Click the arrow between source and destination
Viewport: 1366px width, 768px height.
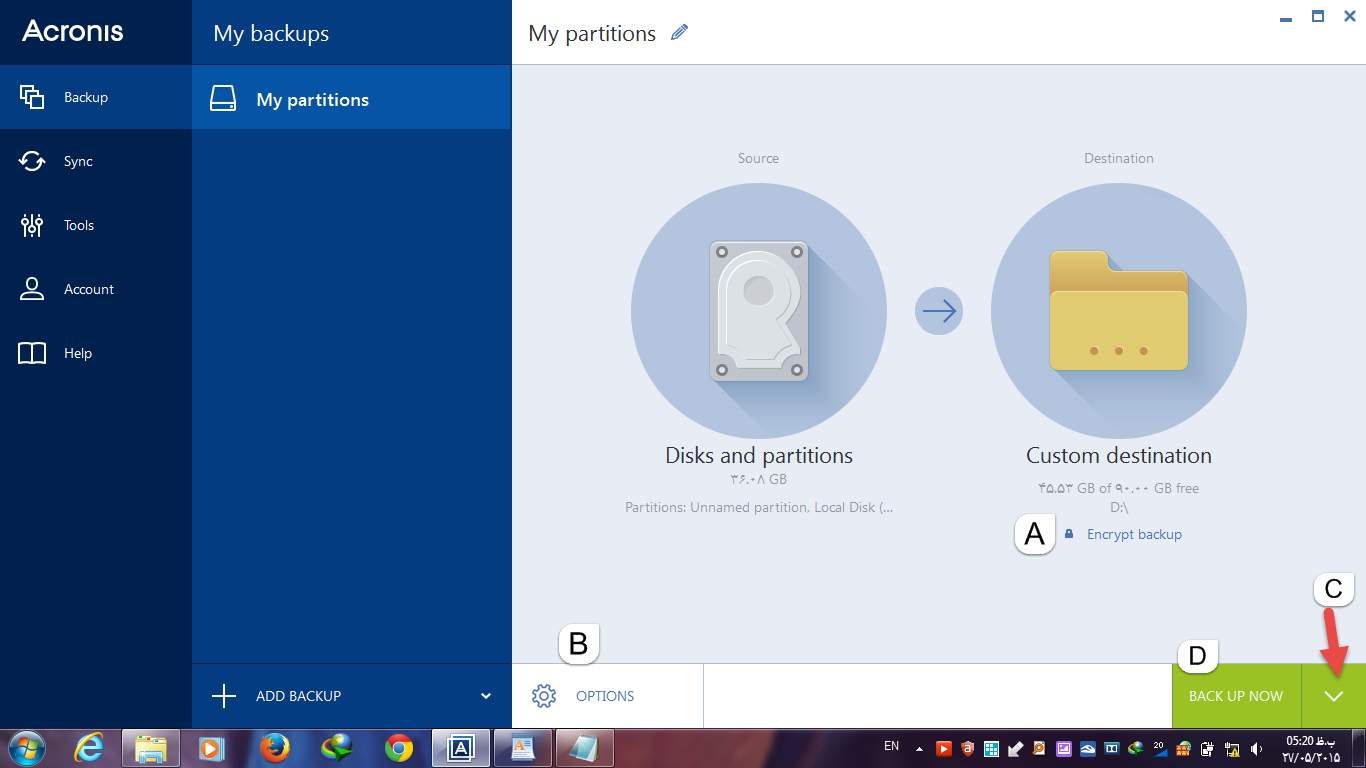tap(938, 311)
